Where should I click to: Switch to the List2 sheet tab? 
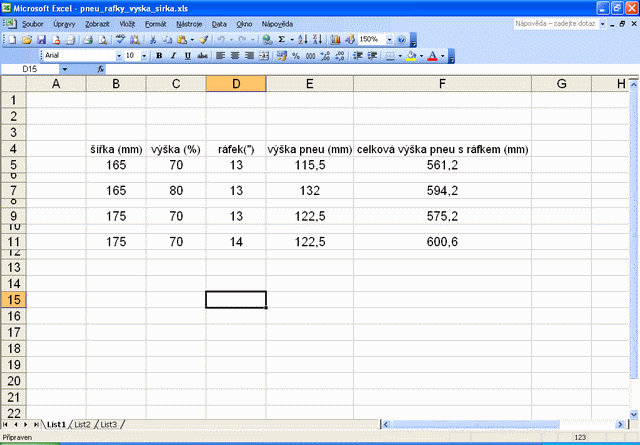pos(83,425)
